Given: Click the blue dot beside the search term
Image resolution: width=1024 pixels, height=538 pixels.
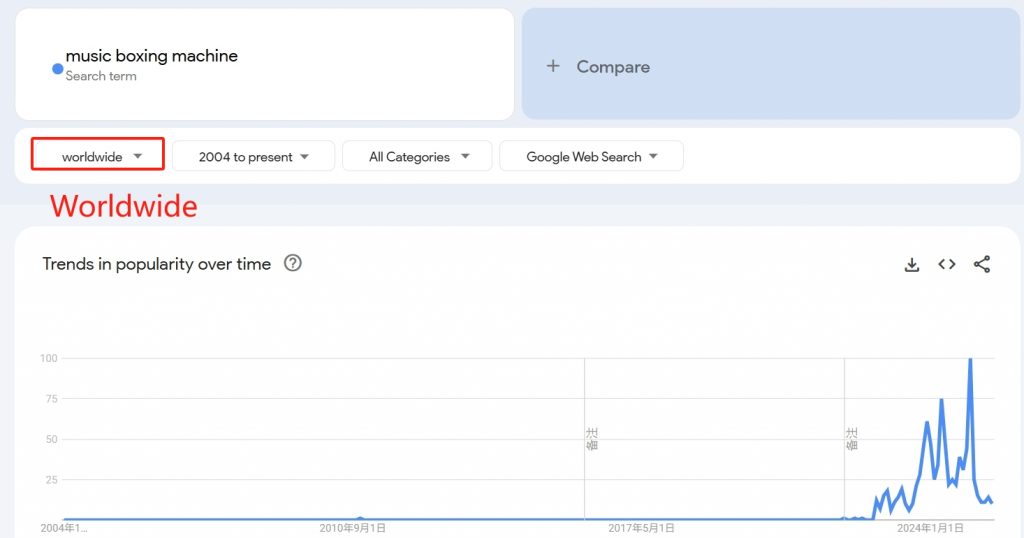Looking at the screenshot, I should pyautogui.click(x=57, y=69).
